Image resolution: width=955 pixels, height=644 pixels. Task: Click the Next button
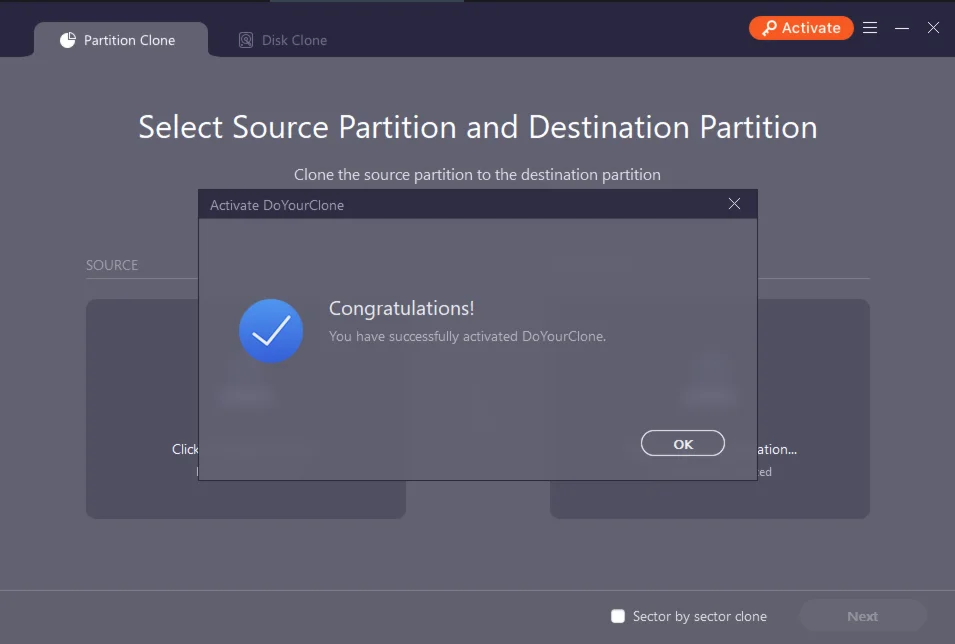coord(862,616)
